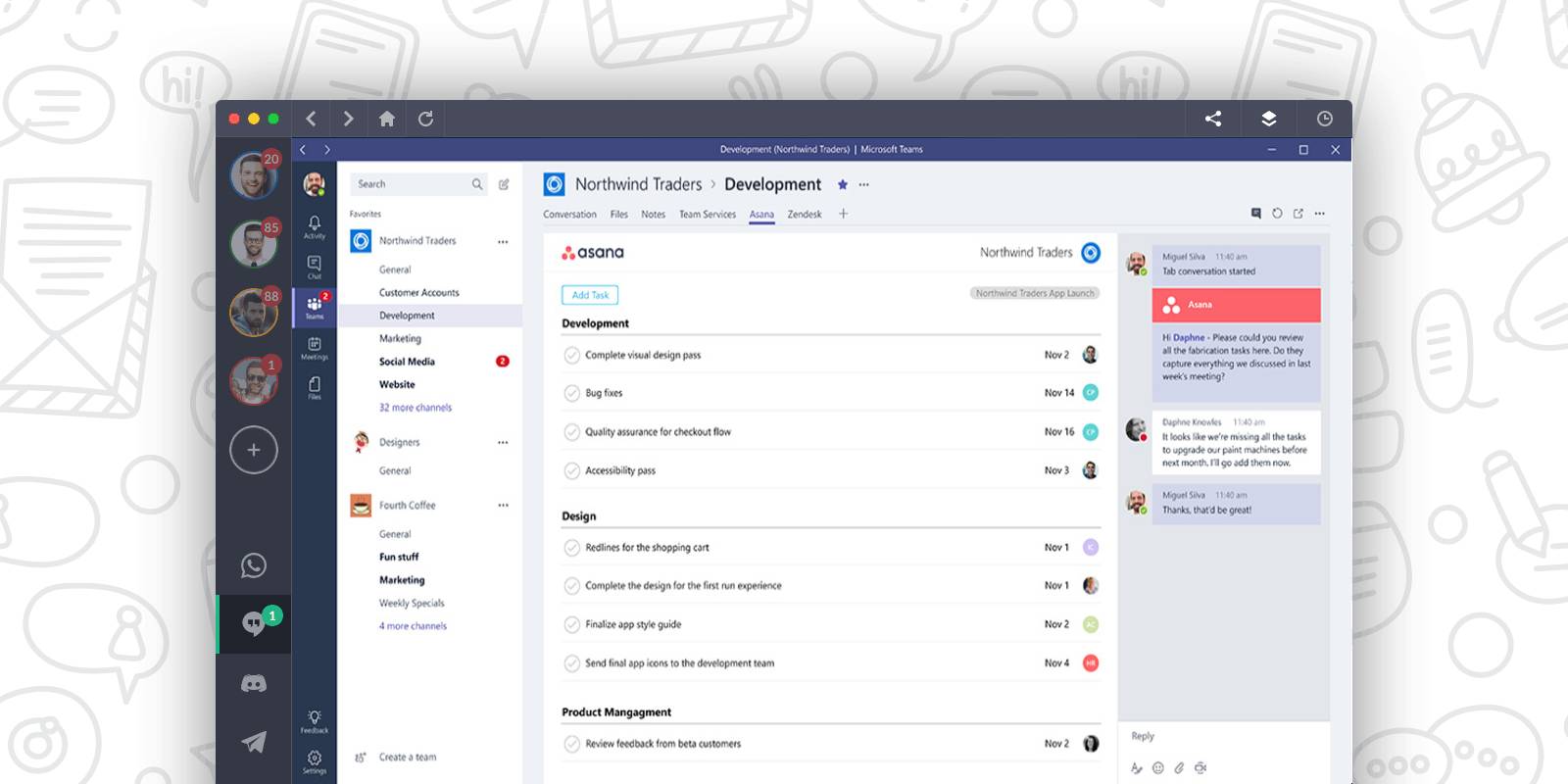Click the Add Task button
Image resolution: width=1568 pixels, height=784 pixels.
coord(590,295)
